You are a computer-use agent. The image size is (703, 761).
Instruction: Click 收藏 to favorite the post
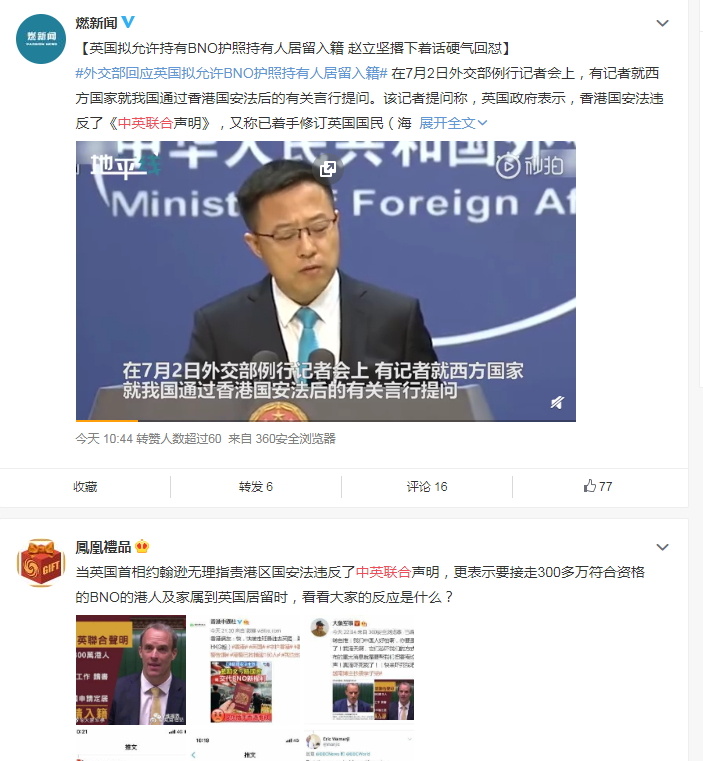point(85,486)
